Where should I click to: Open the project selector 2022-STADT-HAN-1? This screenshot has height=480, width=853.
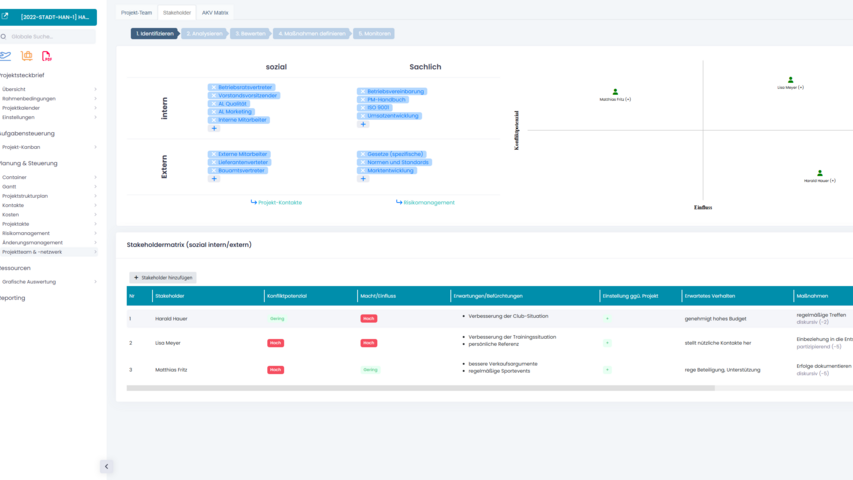pos(48,17)
